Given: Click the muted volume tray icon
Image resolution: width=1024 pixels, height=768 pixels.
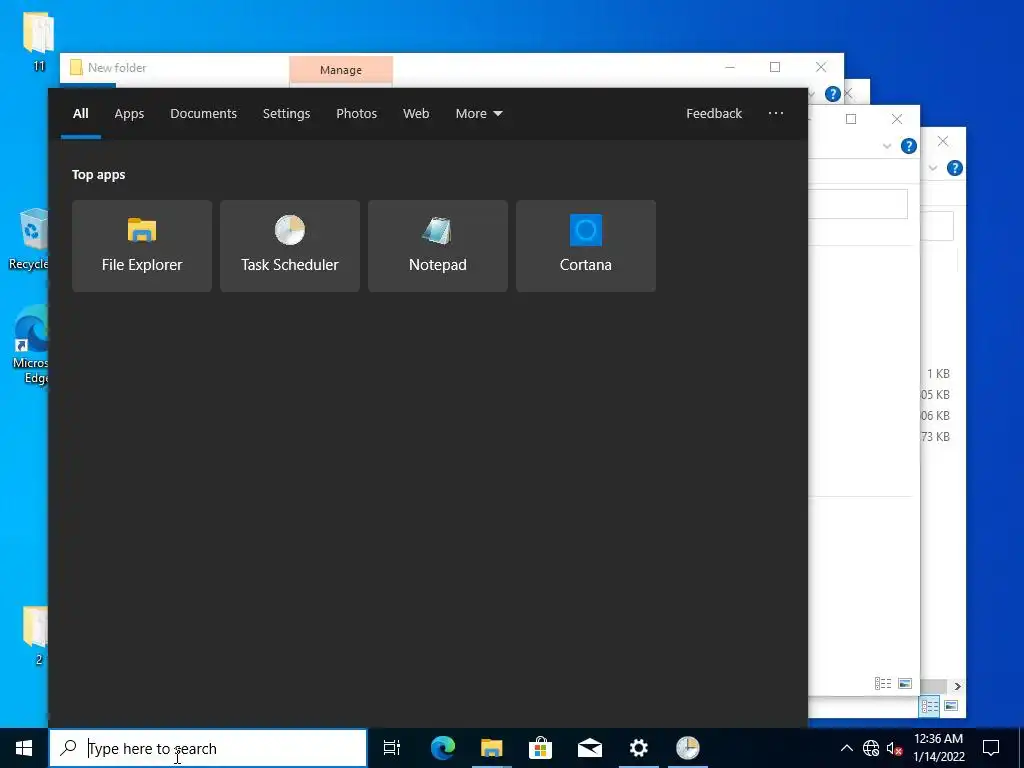Looking at the screenshot, I should coord(895,748).
